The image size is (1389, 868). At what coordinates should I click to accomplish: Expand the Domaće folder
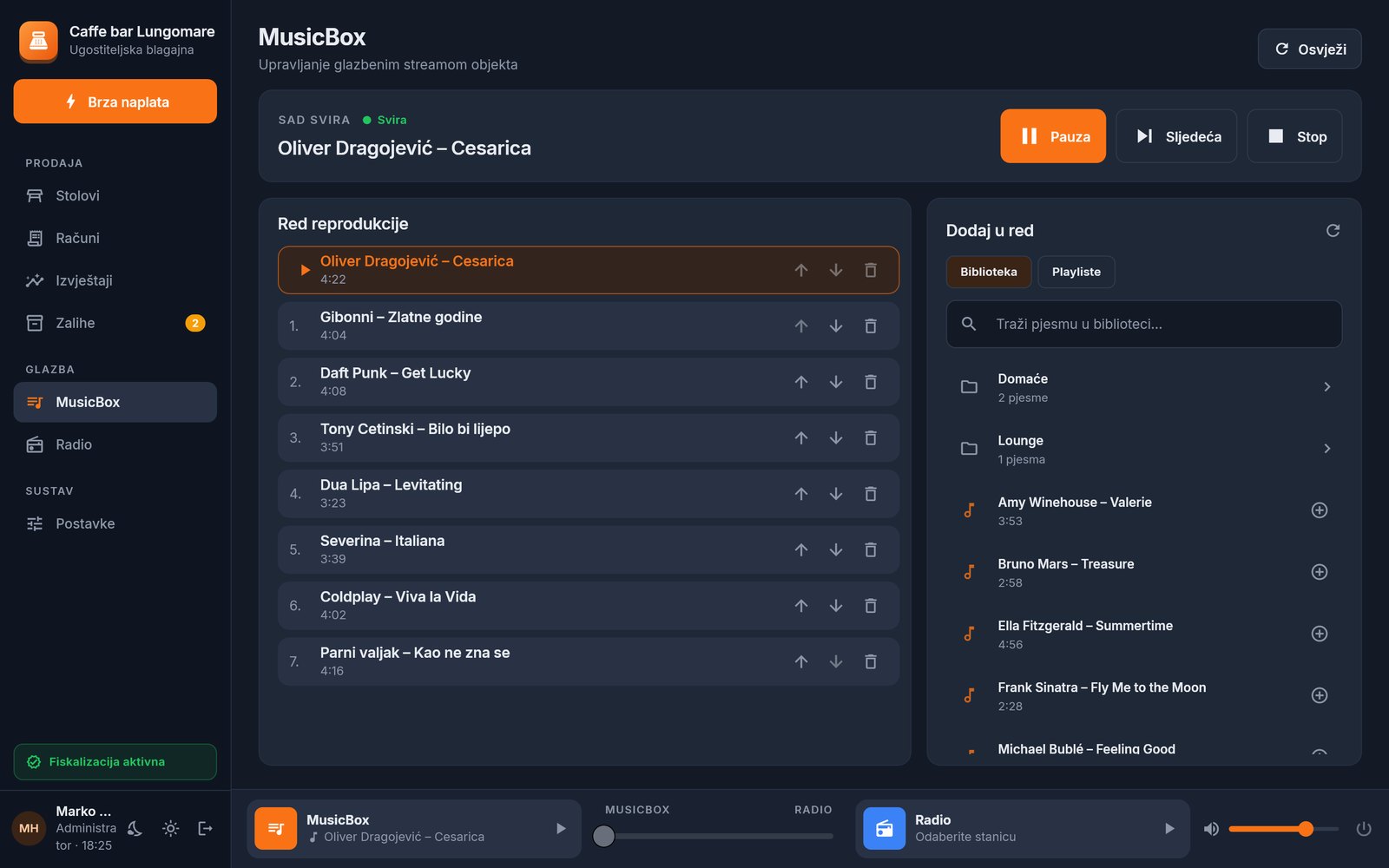click(1144, 387)
